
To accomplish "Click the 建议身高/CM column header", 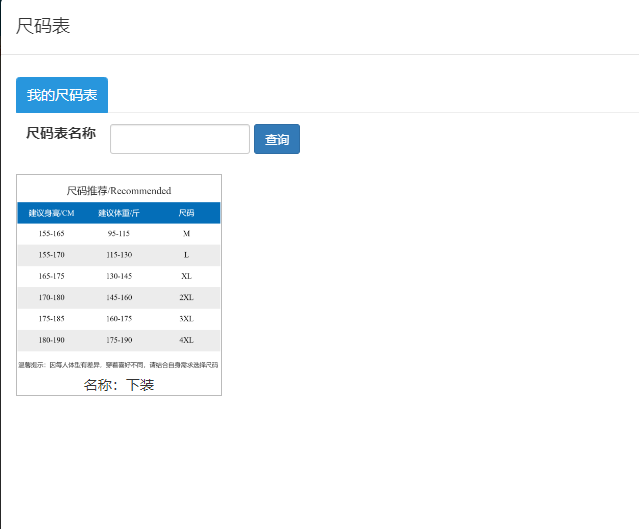I will click(51, 213).
